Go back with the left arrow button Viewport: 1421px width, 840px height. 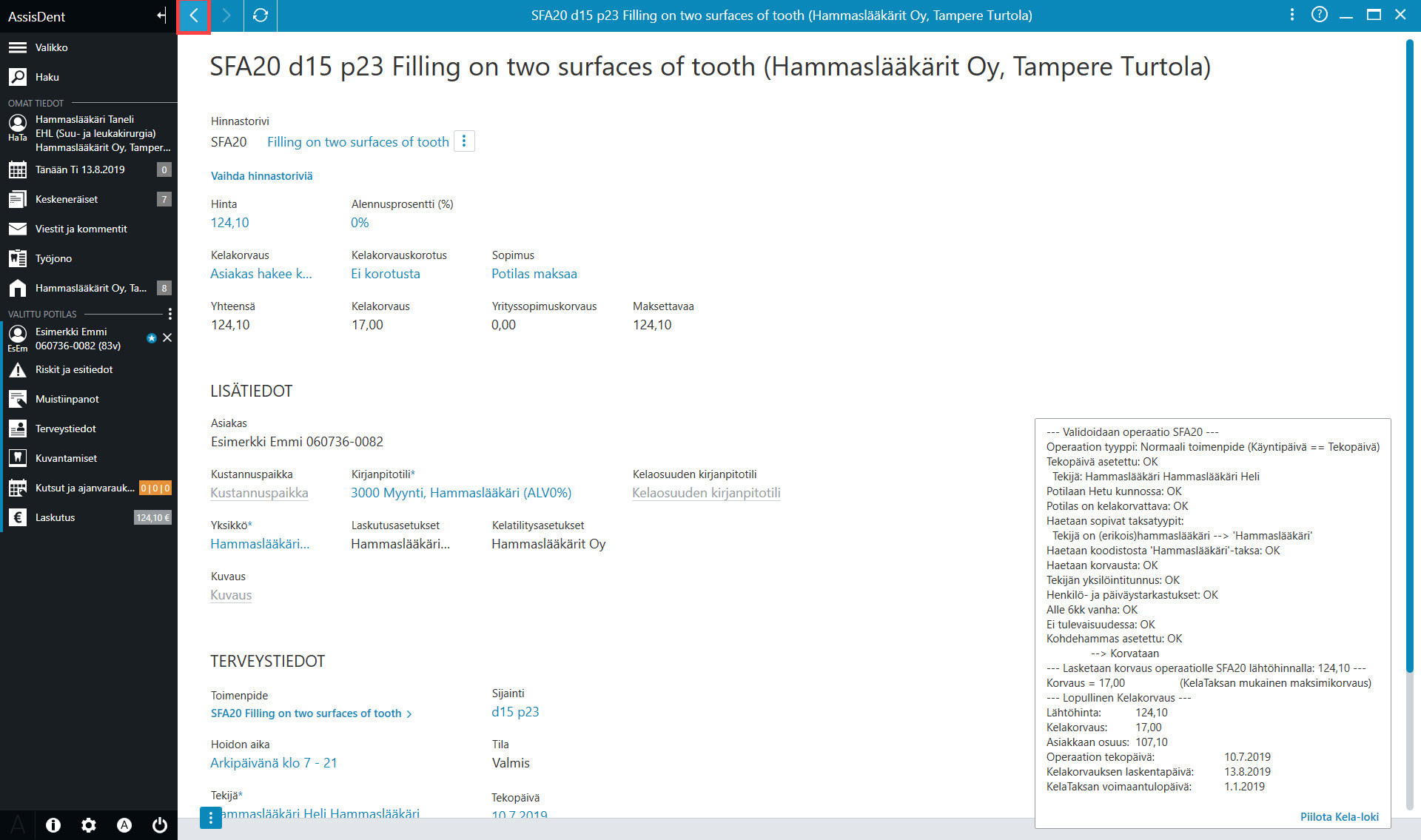point(194,16)
